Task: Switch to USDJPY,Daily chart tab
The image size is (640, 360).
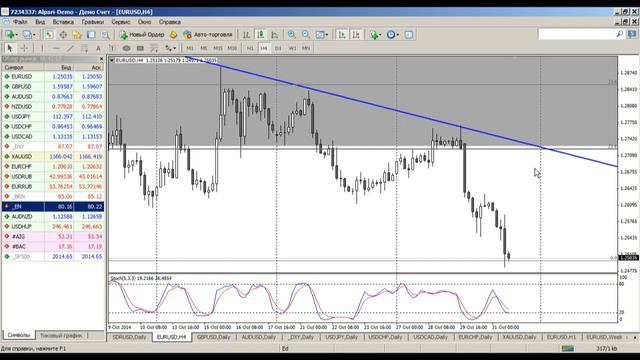Action: 341,337
